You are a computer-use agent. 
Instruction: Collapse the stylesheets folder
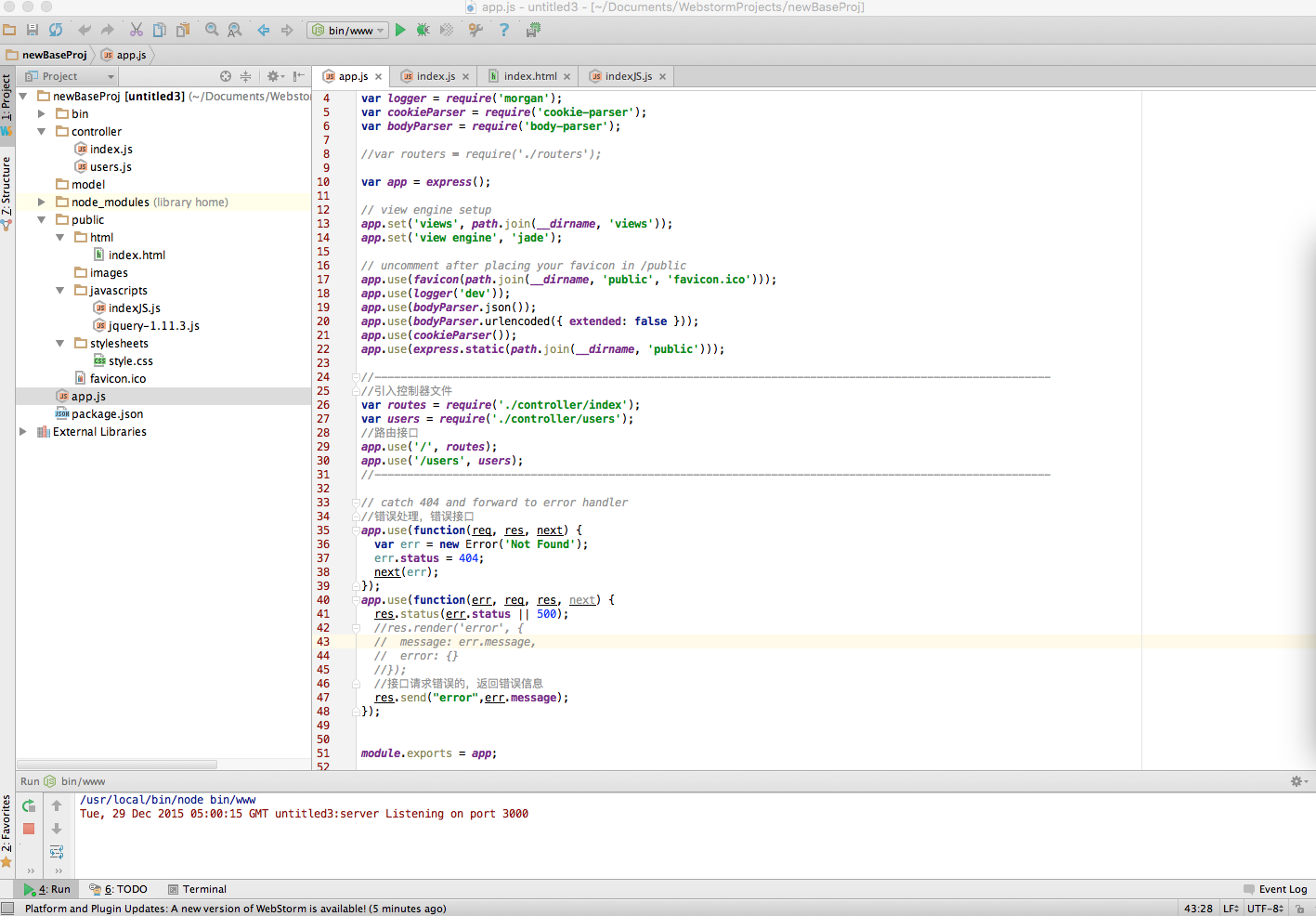[59, 343]
